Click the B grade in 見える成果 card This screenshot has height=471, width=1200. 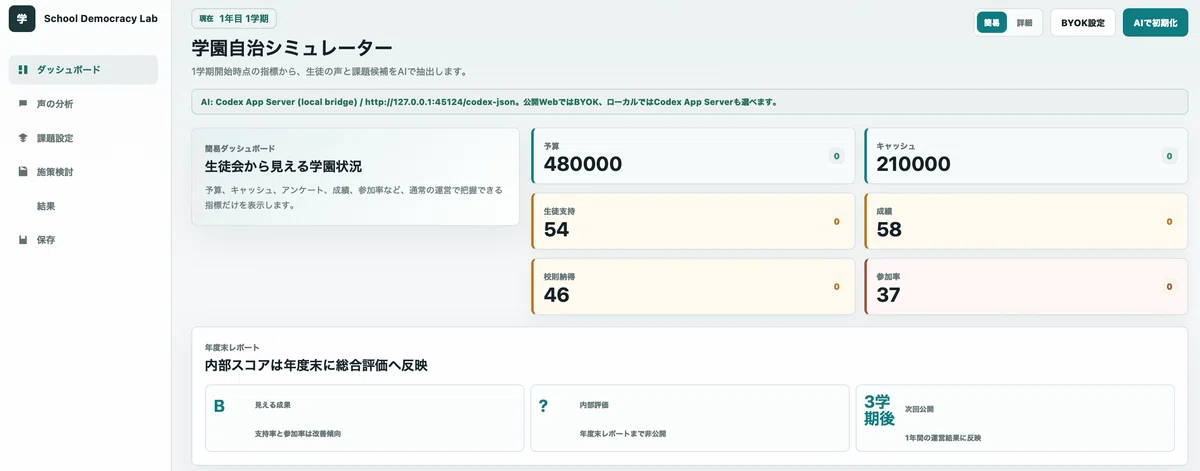click(x=219, y=406)
